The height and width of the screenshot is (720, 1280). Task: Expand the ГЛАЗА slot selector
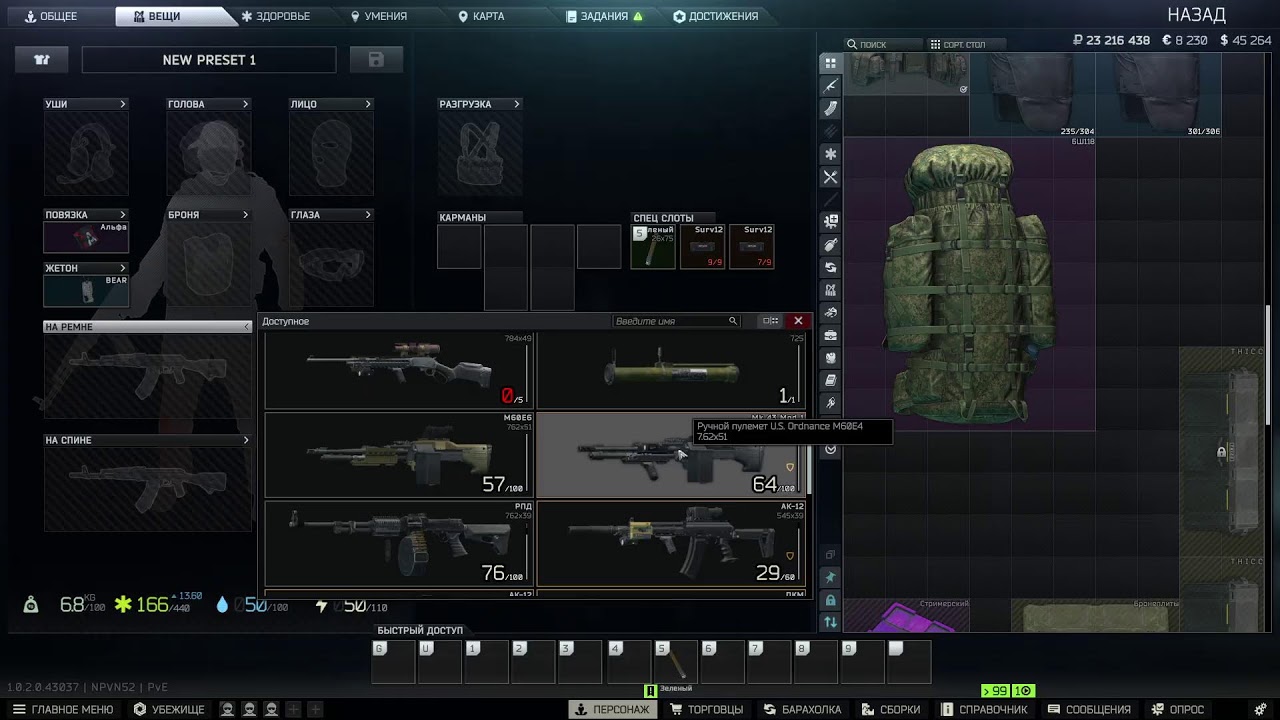(x=368, y=215)
